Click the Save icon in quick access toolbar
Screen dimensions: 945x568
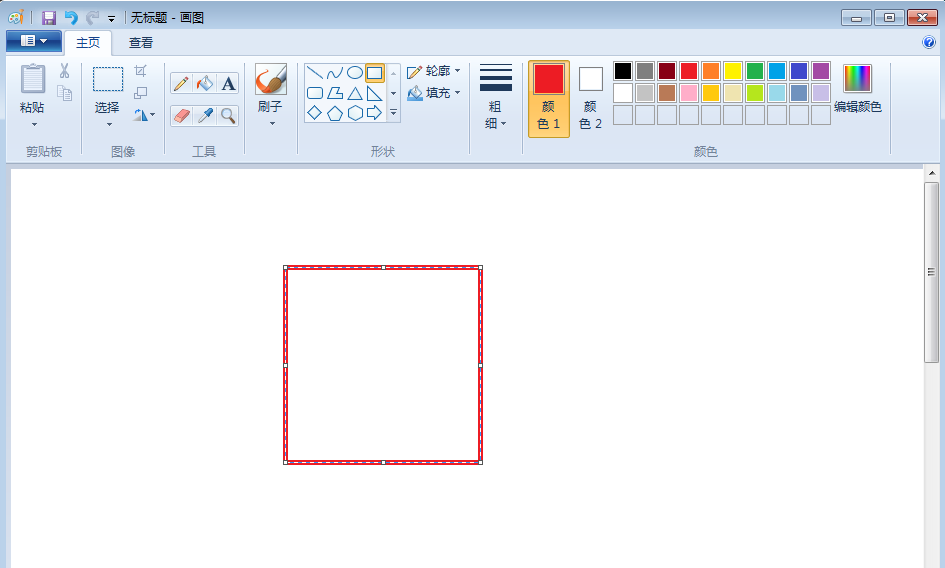pyautogui.click(x=49, y=17)
